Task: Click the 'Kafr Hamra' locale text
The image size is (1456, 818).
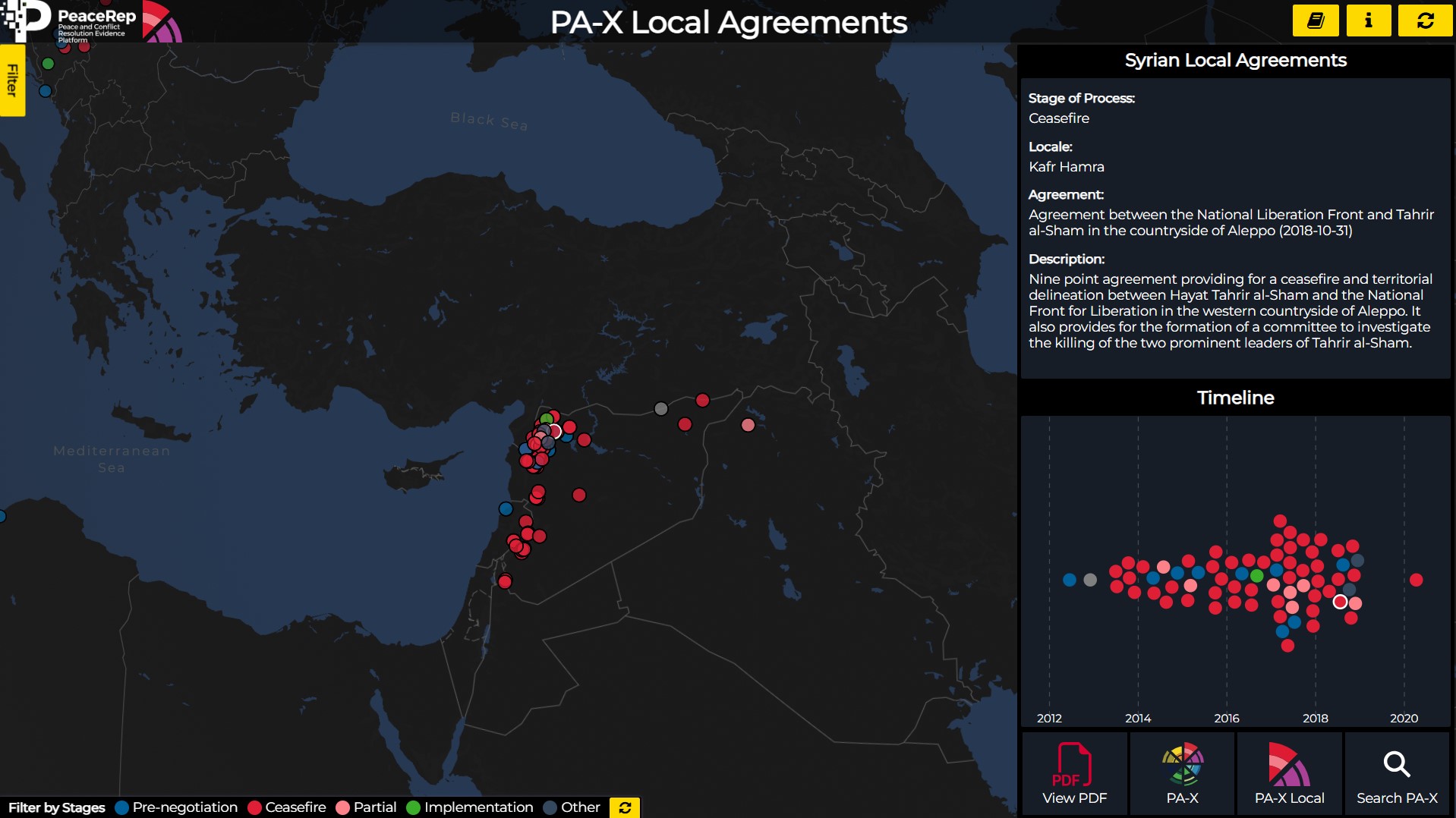Action: 1066,167
